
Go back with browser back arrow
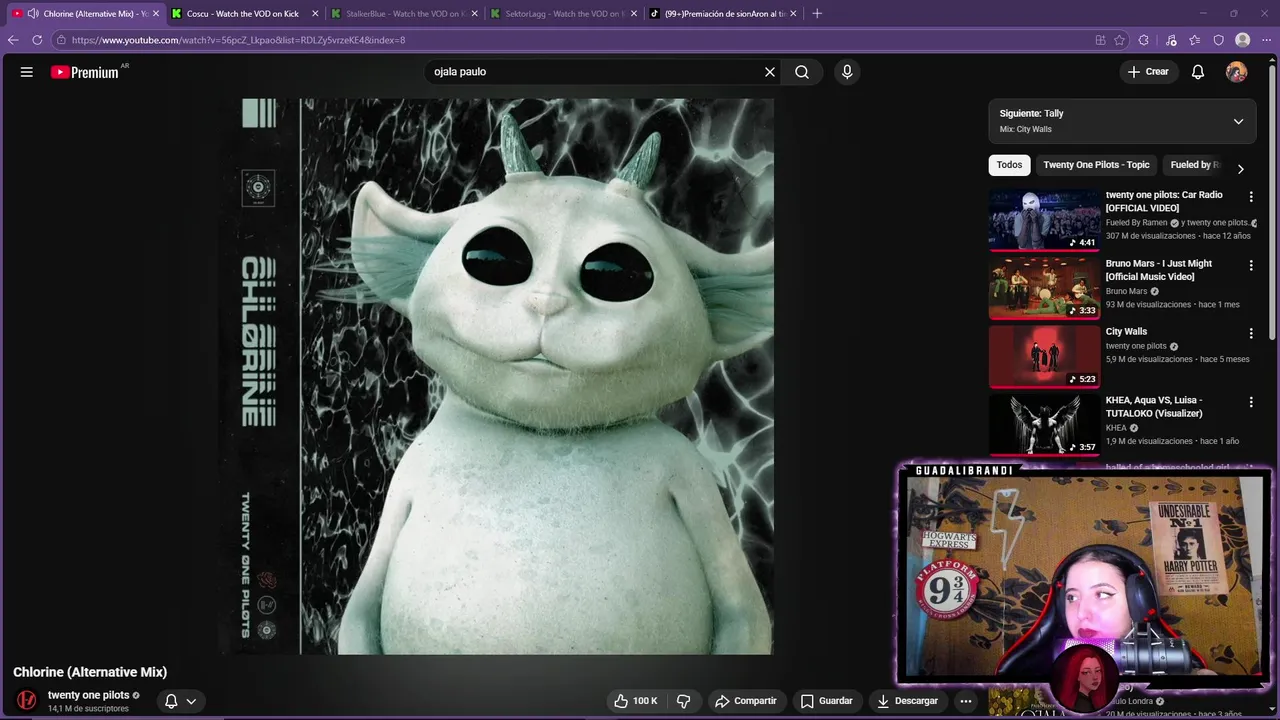click(13, 40)
